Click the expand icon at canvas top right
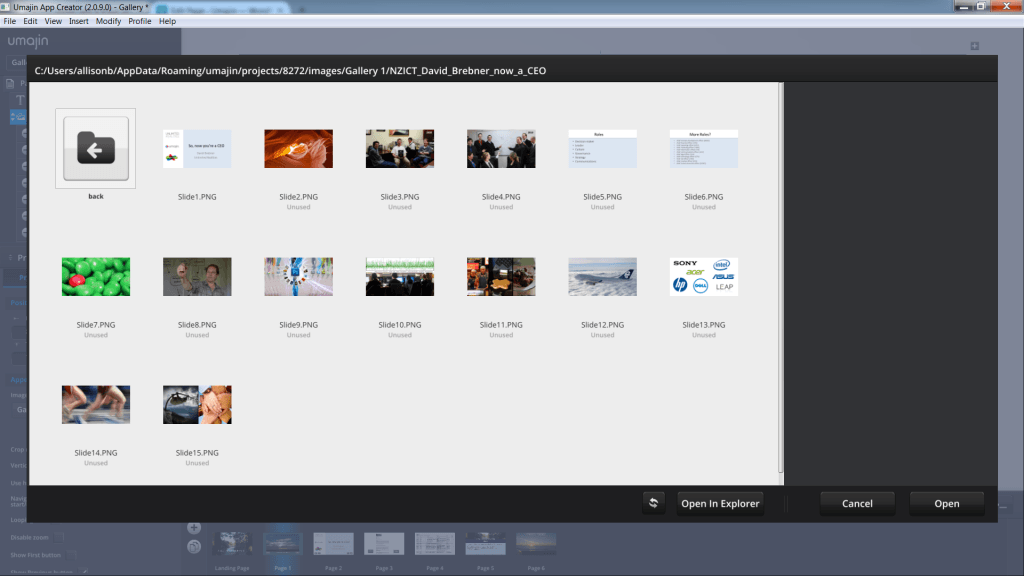 [974, 46]
